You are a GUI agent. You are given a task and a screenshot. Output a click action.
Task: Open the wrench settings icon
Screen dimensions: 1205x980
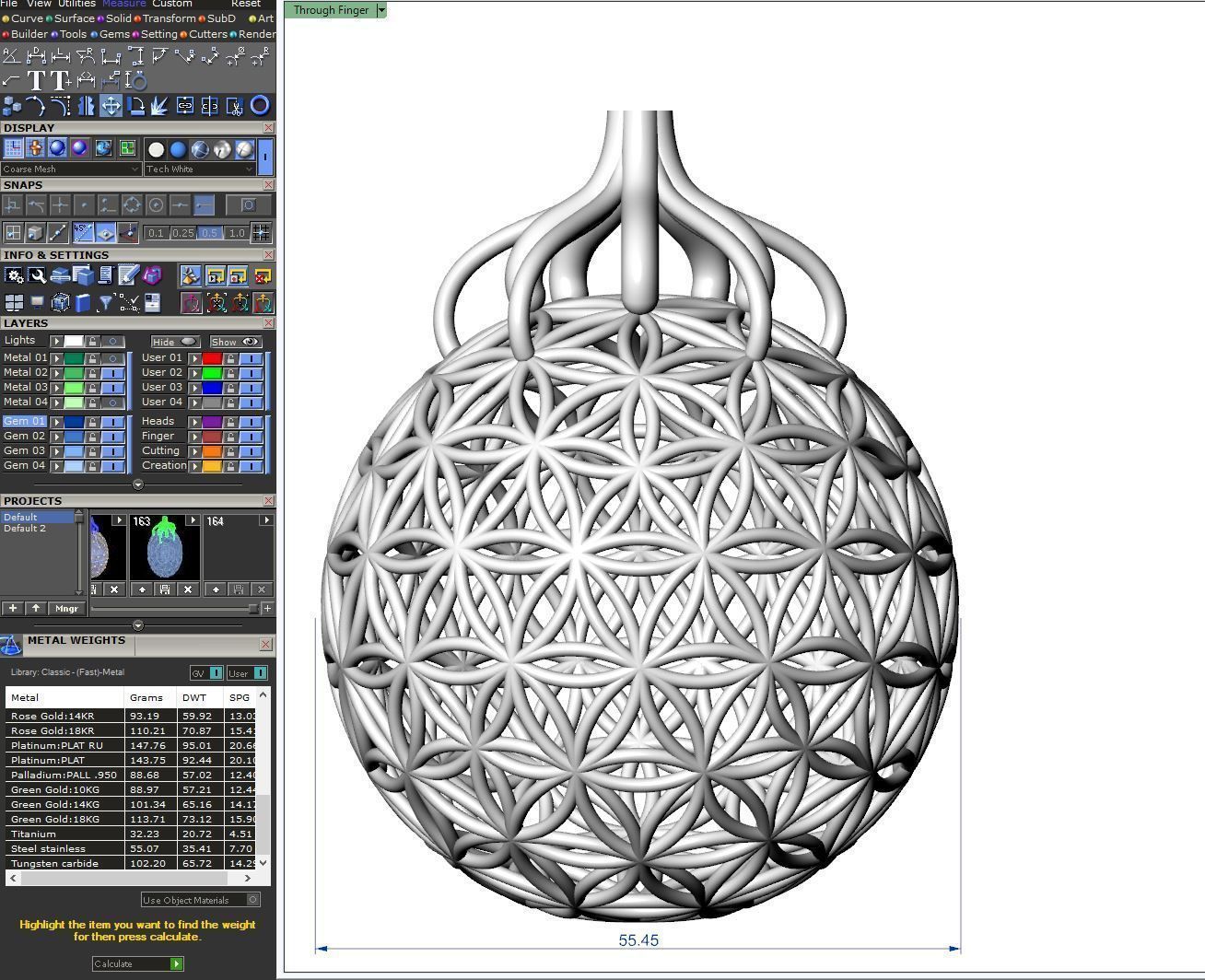(37, 275)
